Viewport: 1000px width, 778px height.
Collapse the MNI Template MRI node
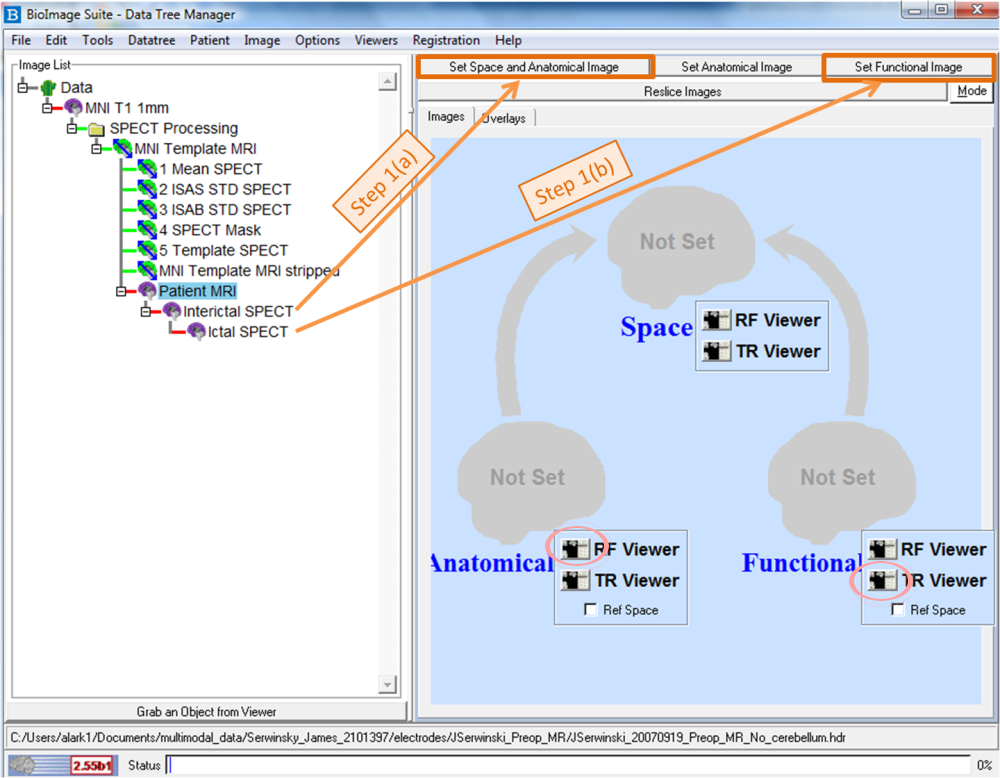[97, 149]
